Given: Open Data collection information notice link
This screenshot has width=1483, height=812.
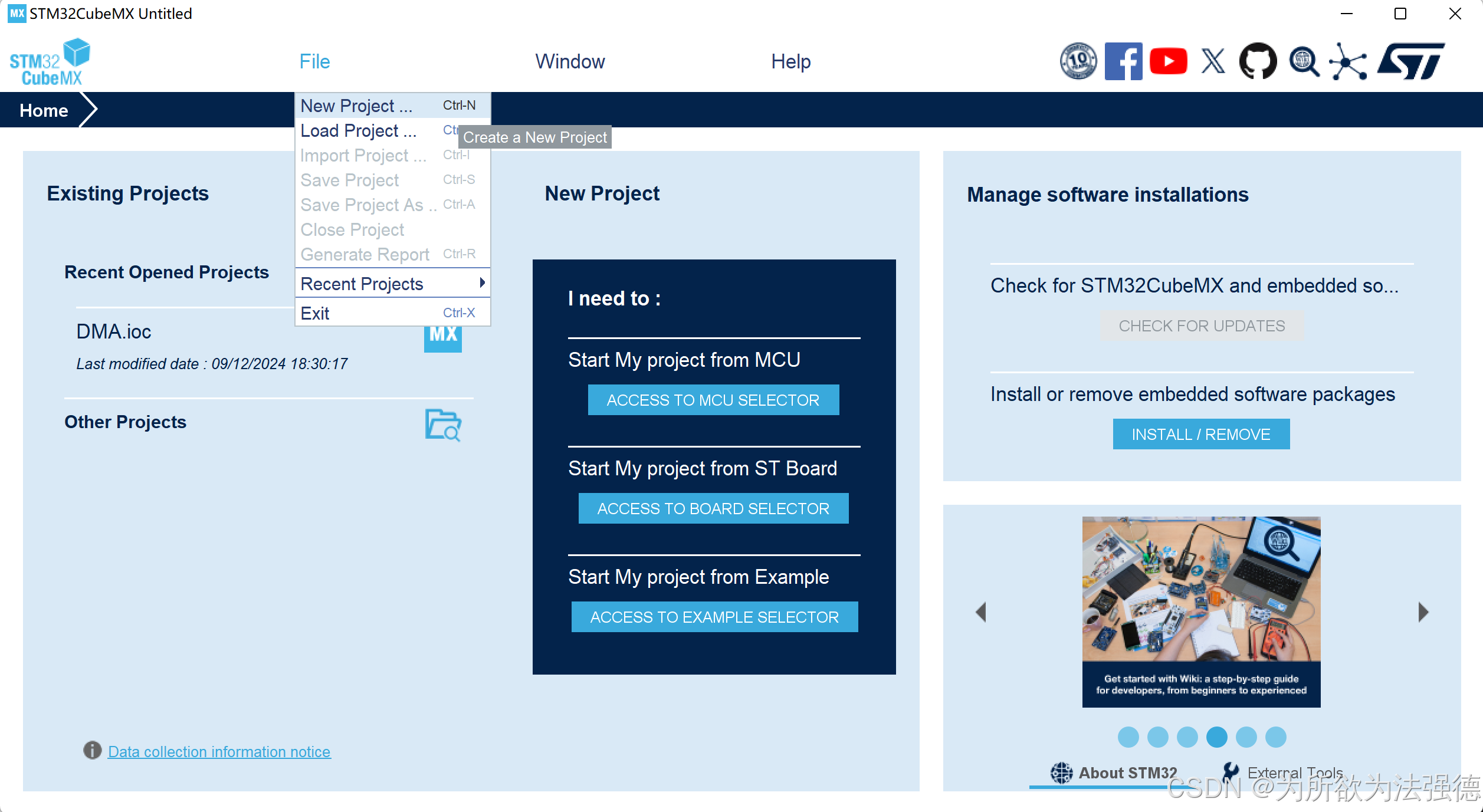Looking at the screenshot, I should point(219,752).
